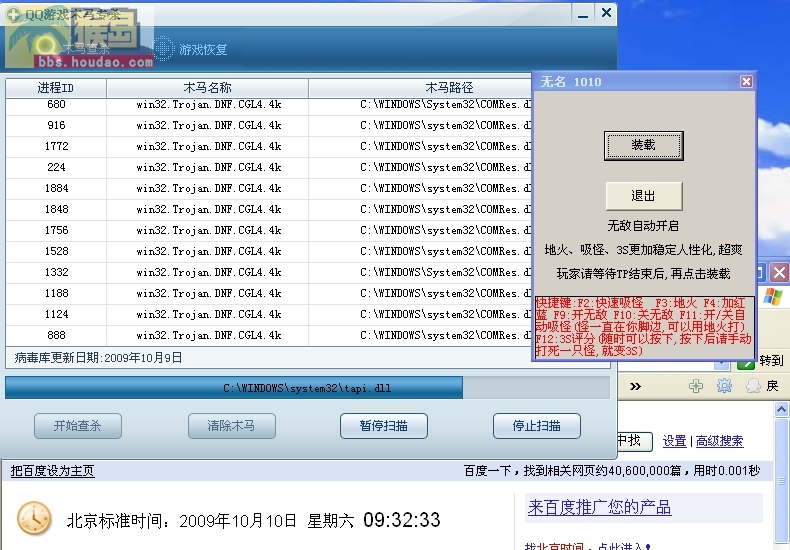Select process ID 224 row
Screen dimensions: 790x550
[x=268, y=167]
